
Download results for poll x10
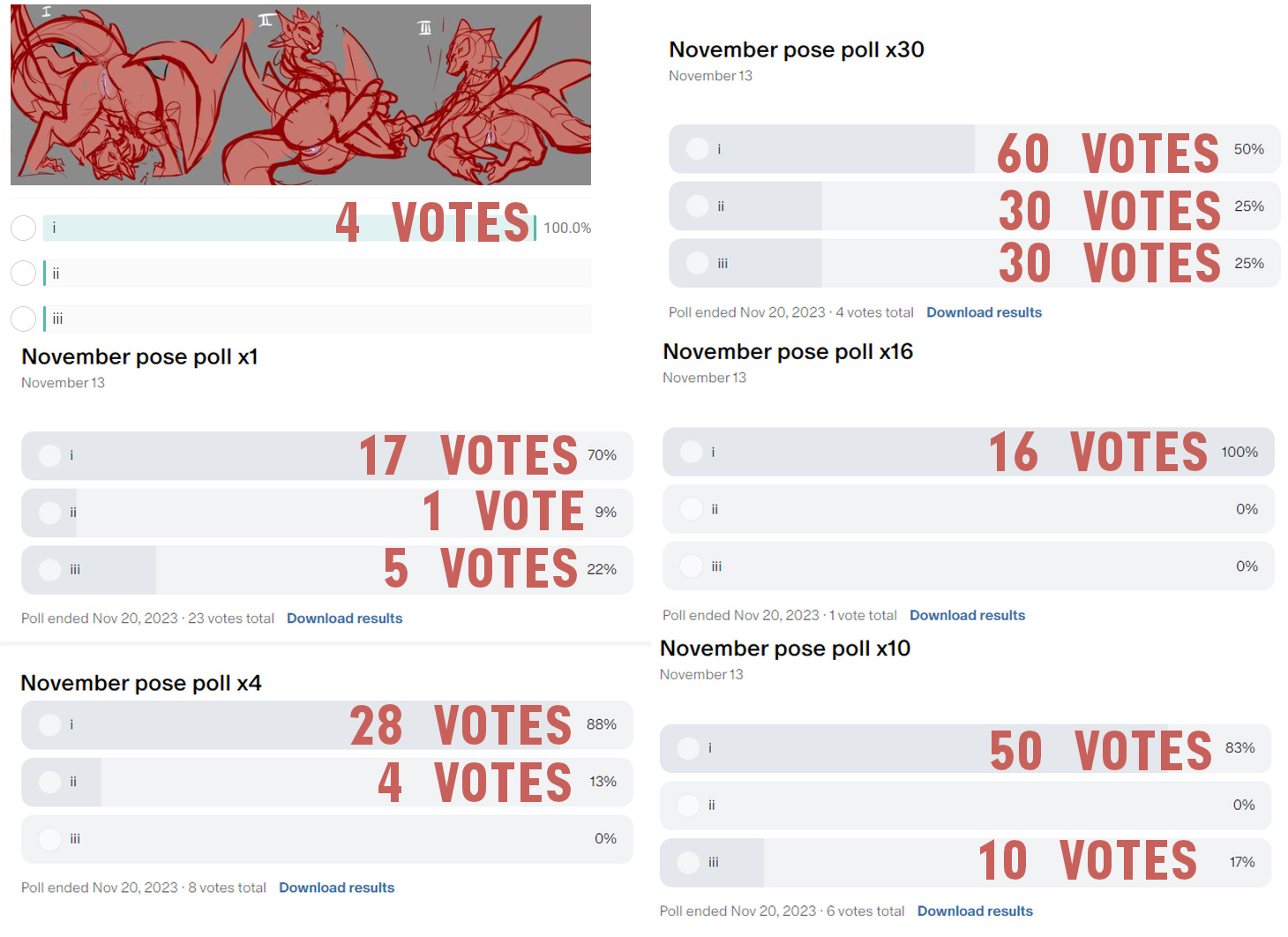click(975, 911)
